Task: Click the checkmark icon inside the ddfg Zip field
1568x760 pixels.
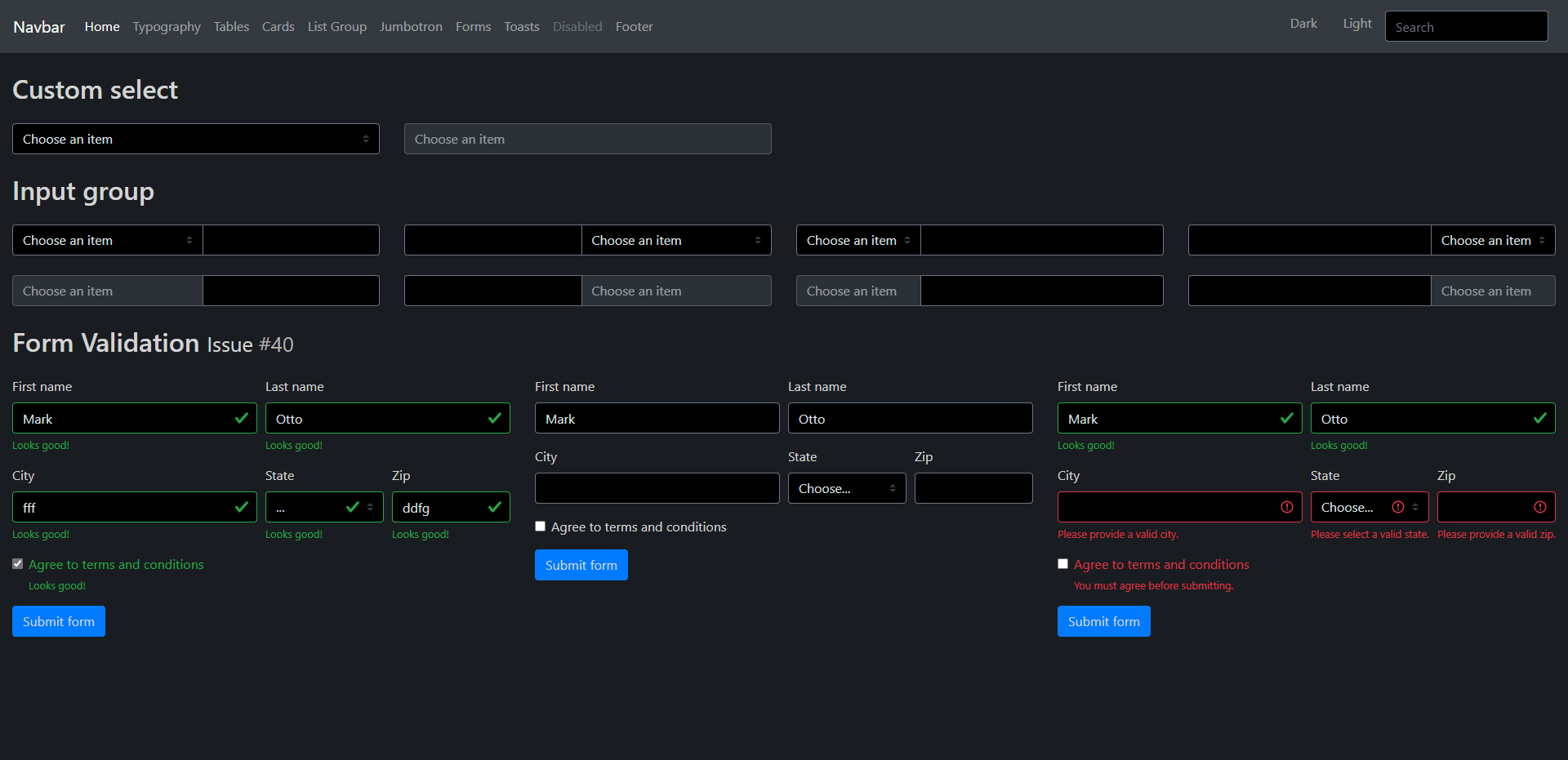Action: (x=495, y=507)
